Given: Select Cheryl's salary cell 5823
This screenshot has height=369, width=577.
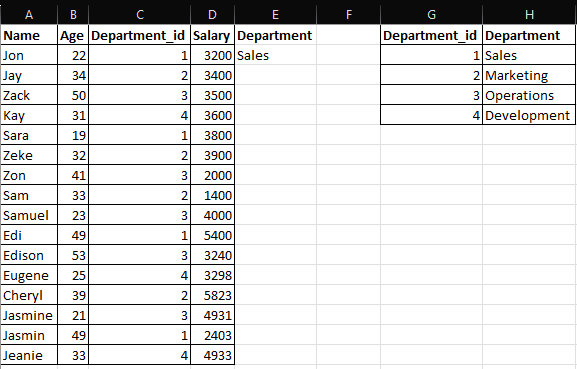Looking at the screenshot, I should pos(213,295).
